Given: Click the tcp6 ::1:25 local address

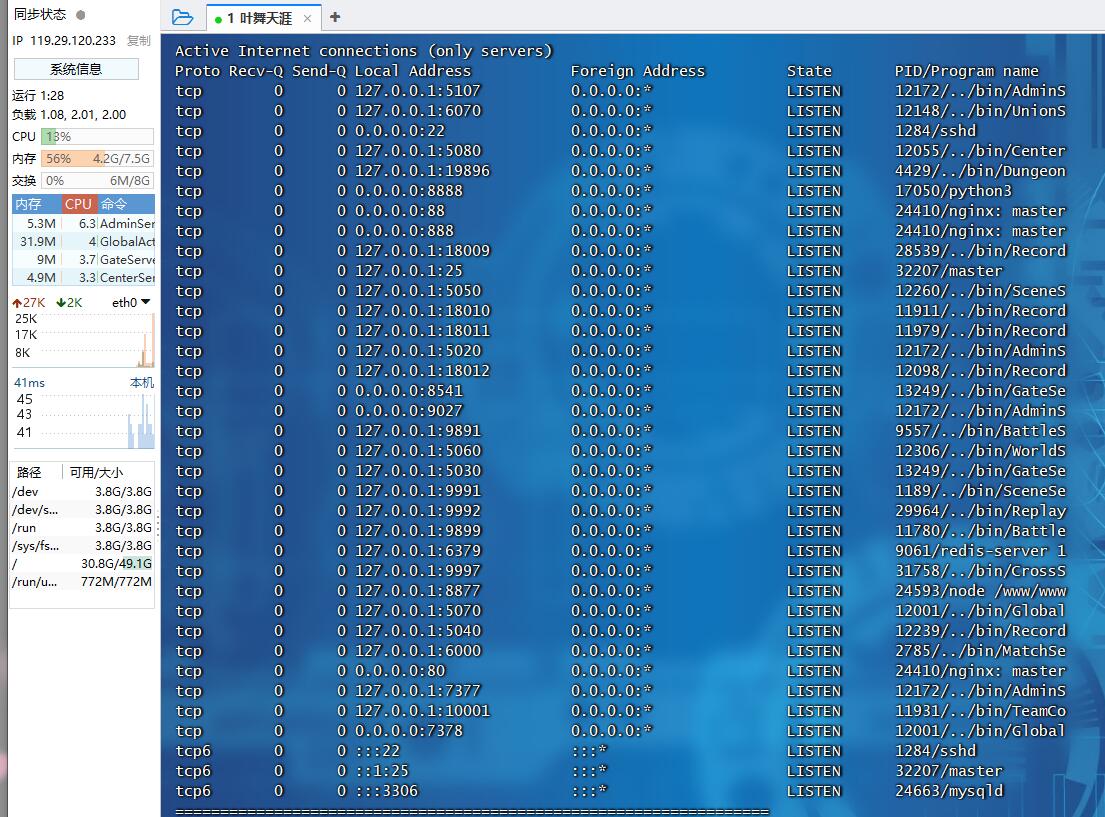Looking at the screenshot, I should [x=381, y=771].
